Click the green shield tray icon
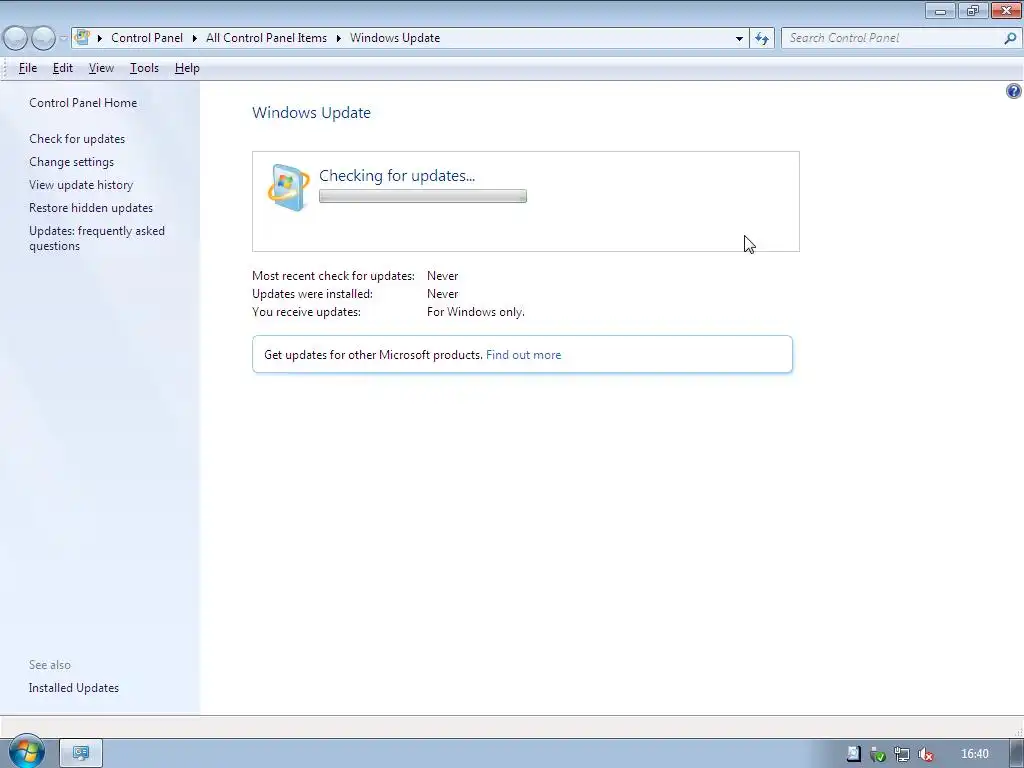1024x768 pixels. coord(878,754)
